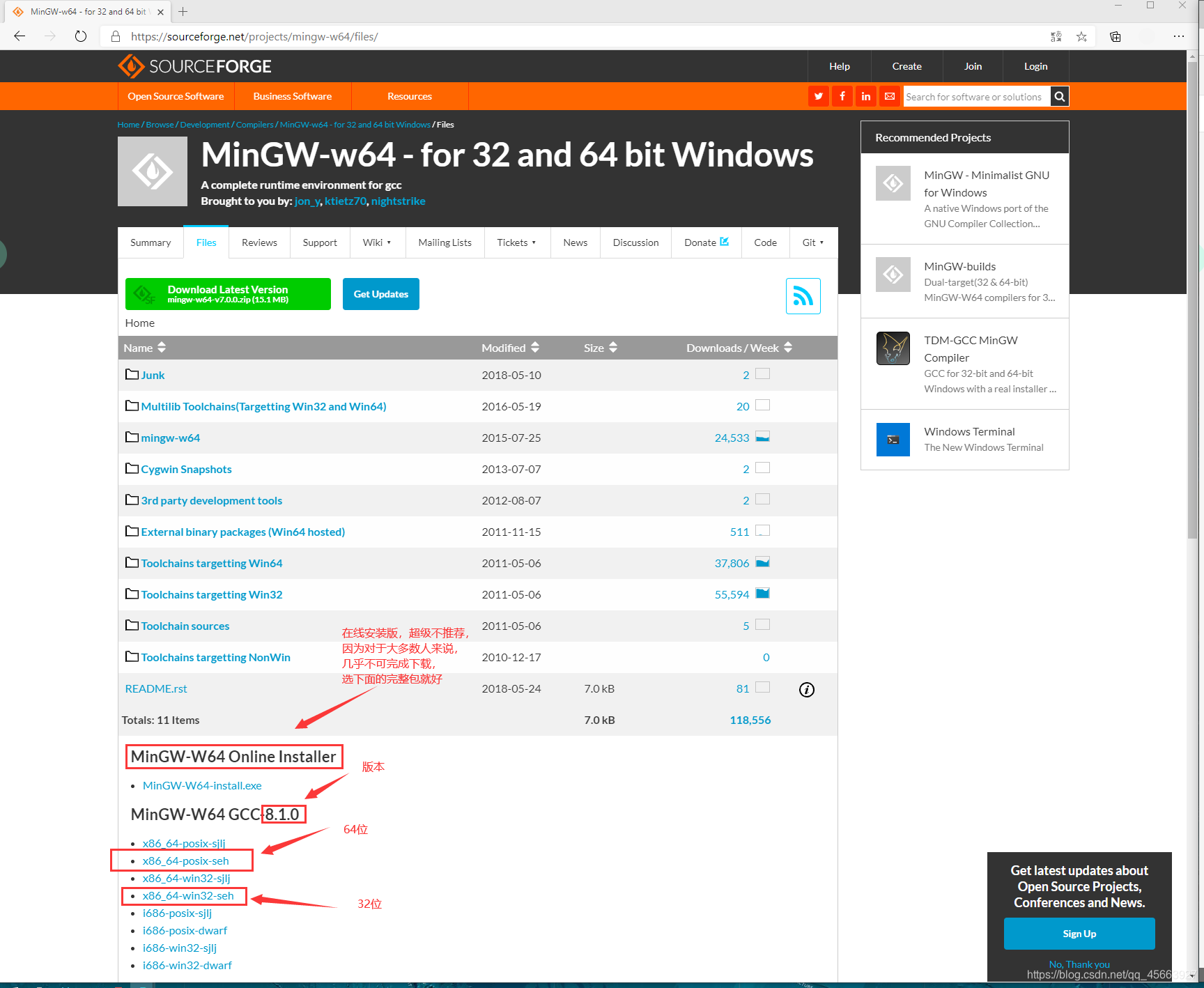
Task: Click the Help link in header
Action: point(840,66)
